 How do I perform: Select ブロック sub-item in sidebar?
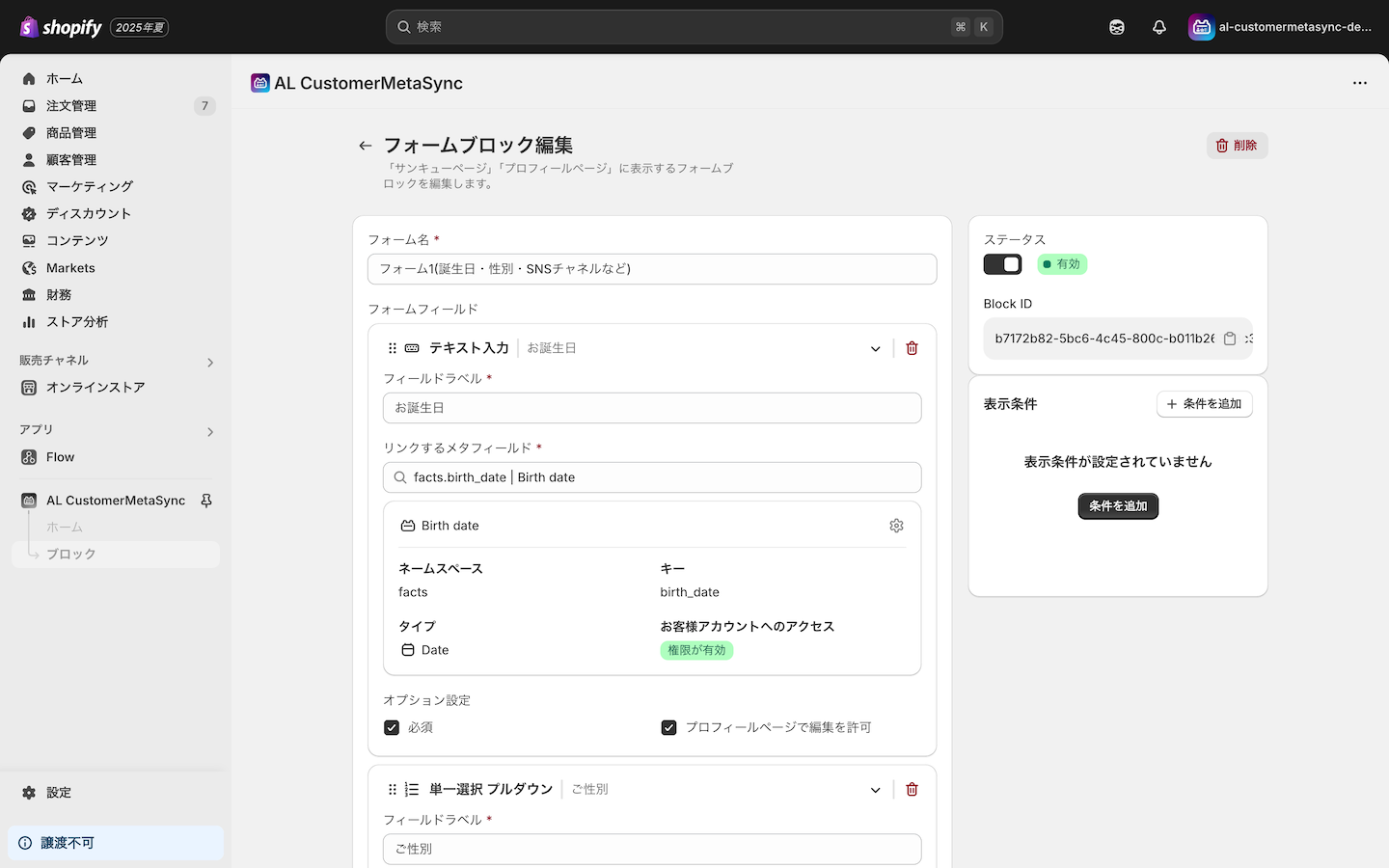pos(116,555)
